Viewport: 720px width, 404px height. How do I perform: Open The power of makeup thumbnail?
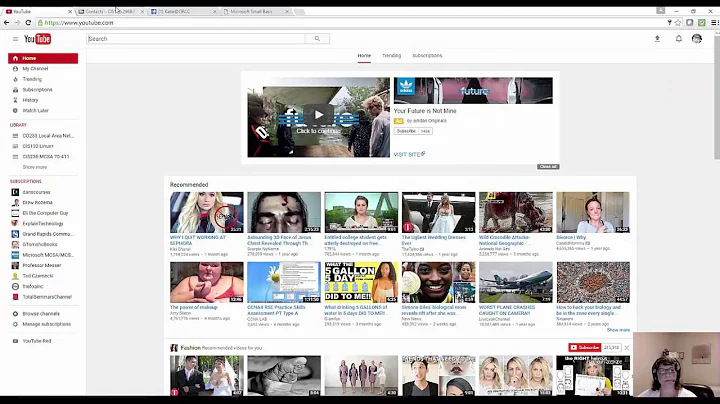(x=207, y=282)
